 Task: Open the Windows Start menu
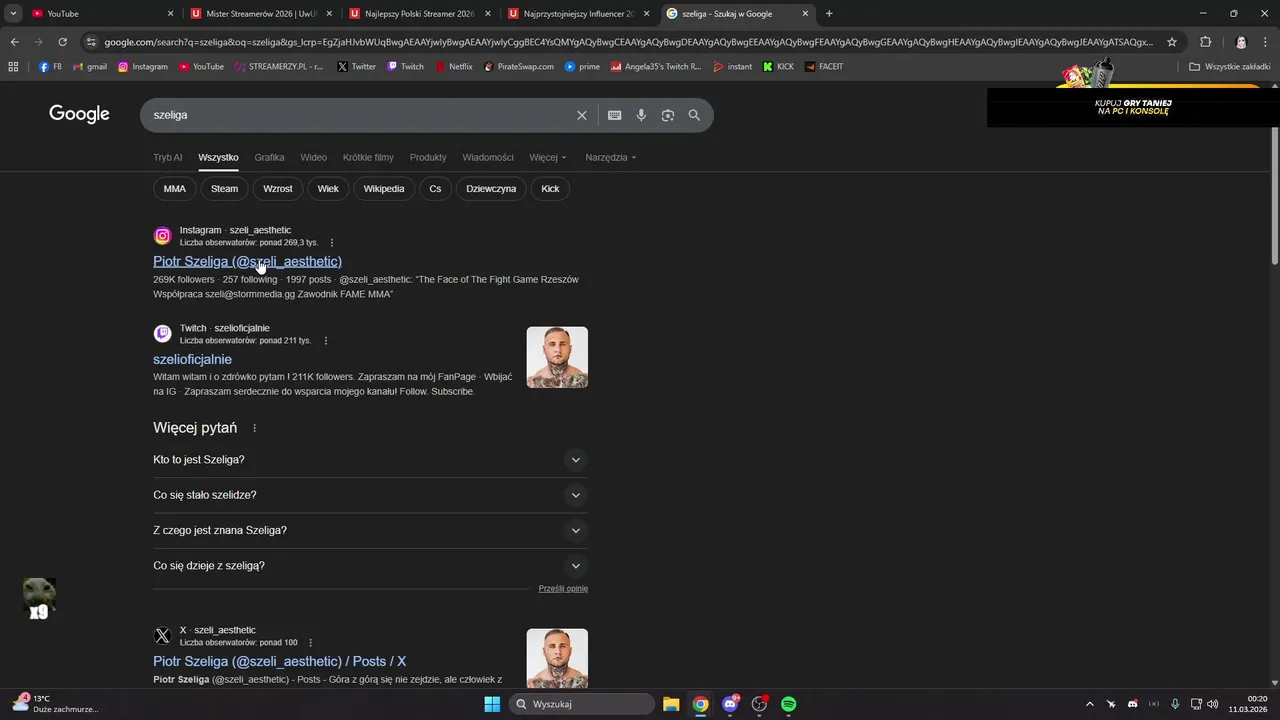tap(492, 704)
